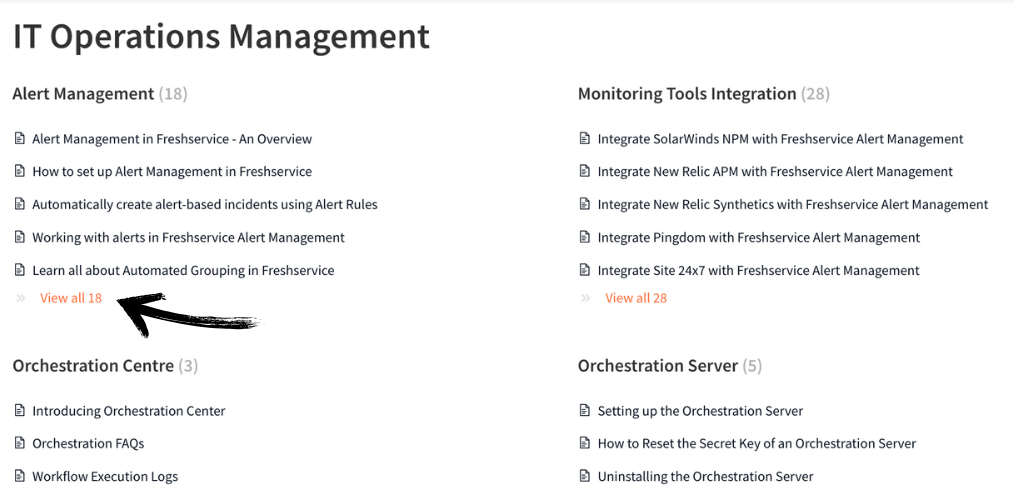The width and height of the screenshot is (1014, 500).
Task: Open Integrate Pingdom article
Action: coord(759,237)
